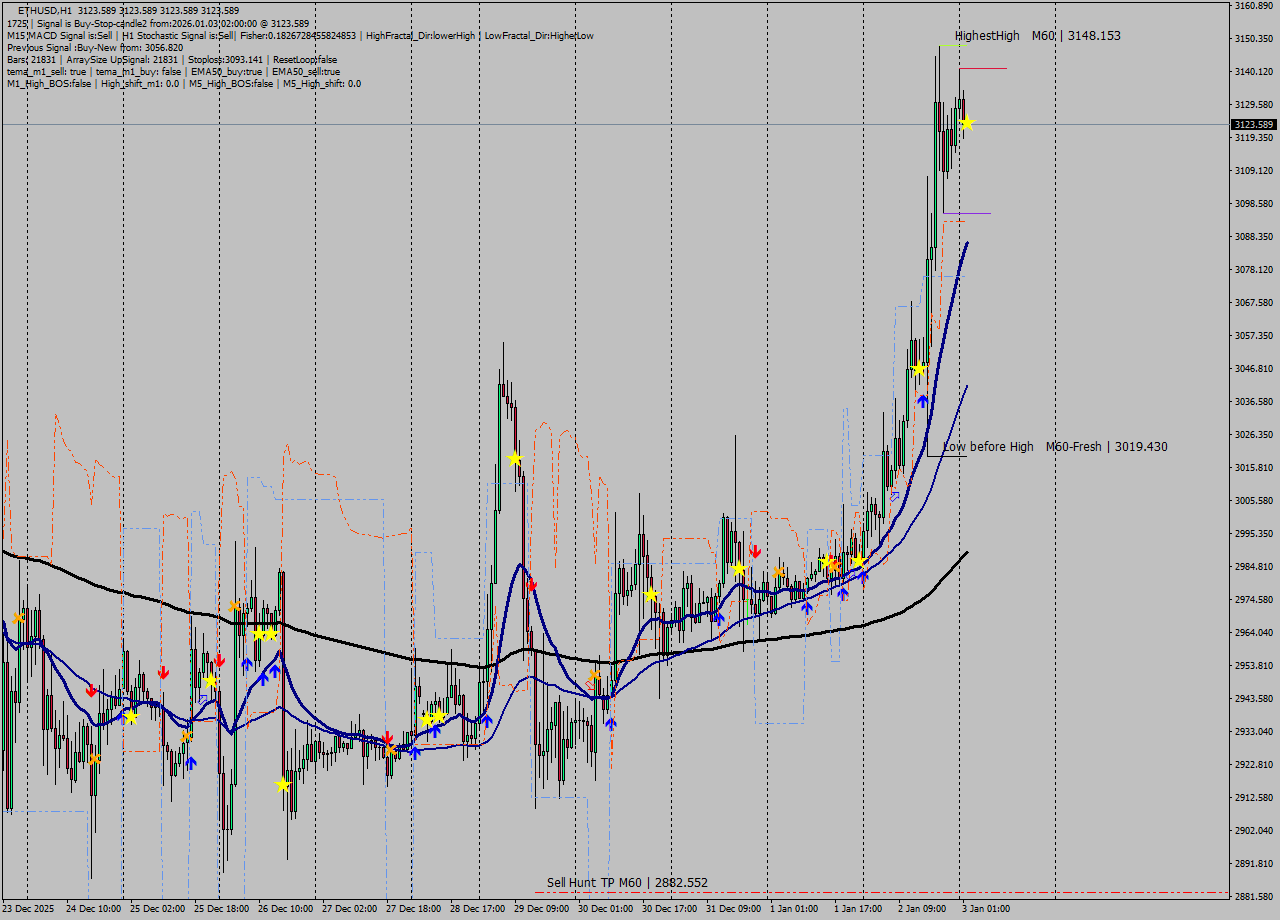Viewport: 1280px width, 920px height.
Task: Select the red down arrow near 31 Dec 09:00
Action: [x=755, y=550]
